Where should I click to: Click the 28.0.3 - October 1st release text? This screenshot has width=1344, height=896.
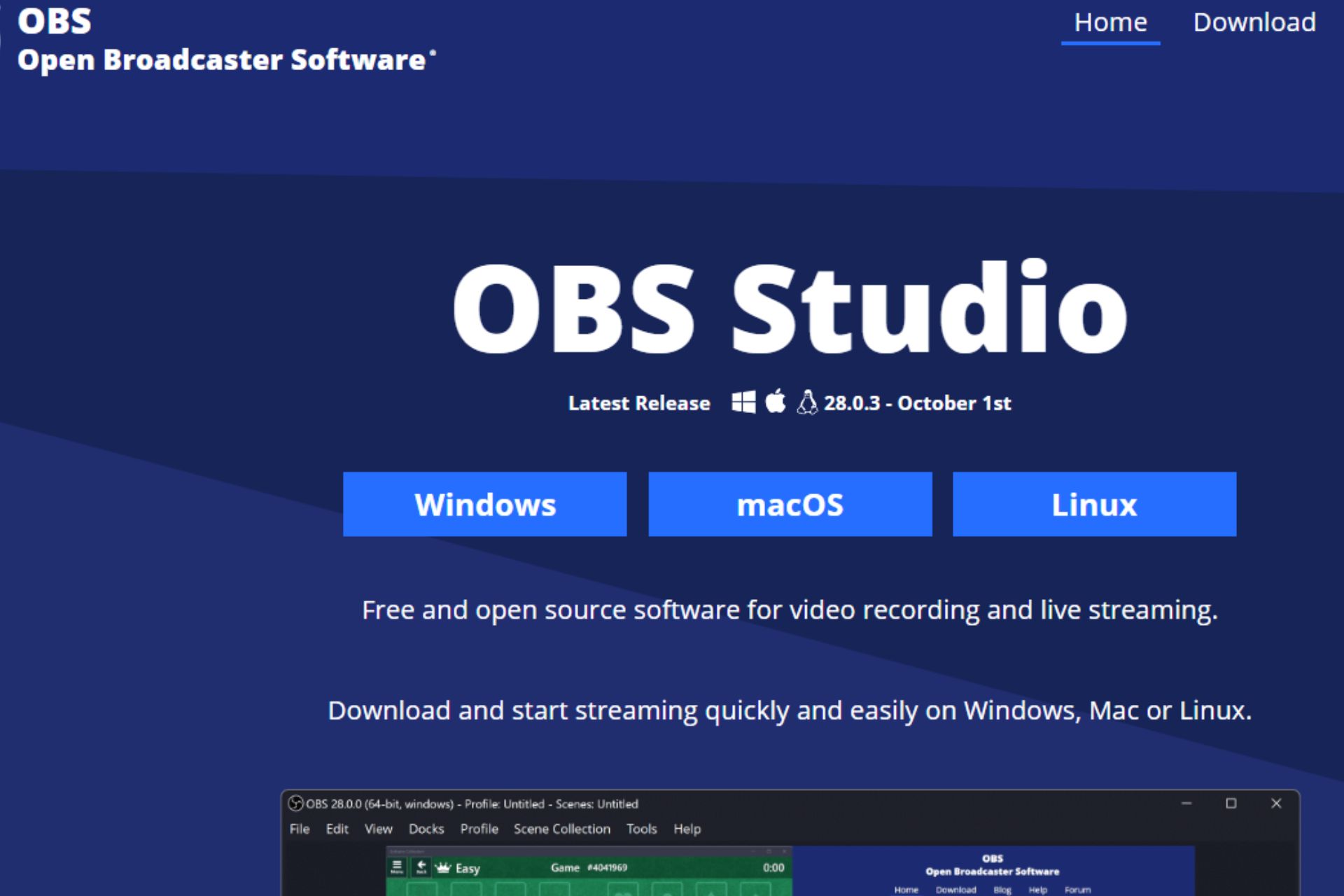click(918, 403)
